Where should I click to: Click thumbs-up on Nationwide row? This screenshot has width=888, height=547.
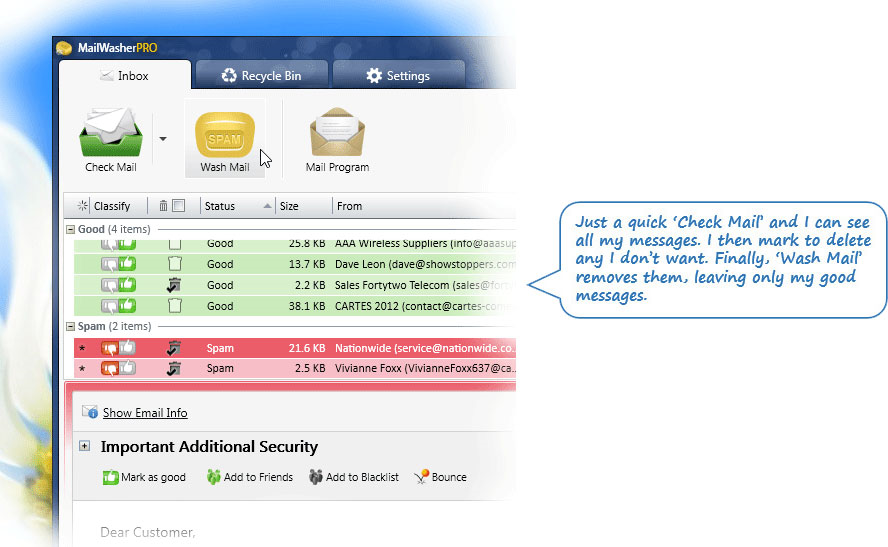tap(127, 347)
